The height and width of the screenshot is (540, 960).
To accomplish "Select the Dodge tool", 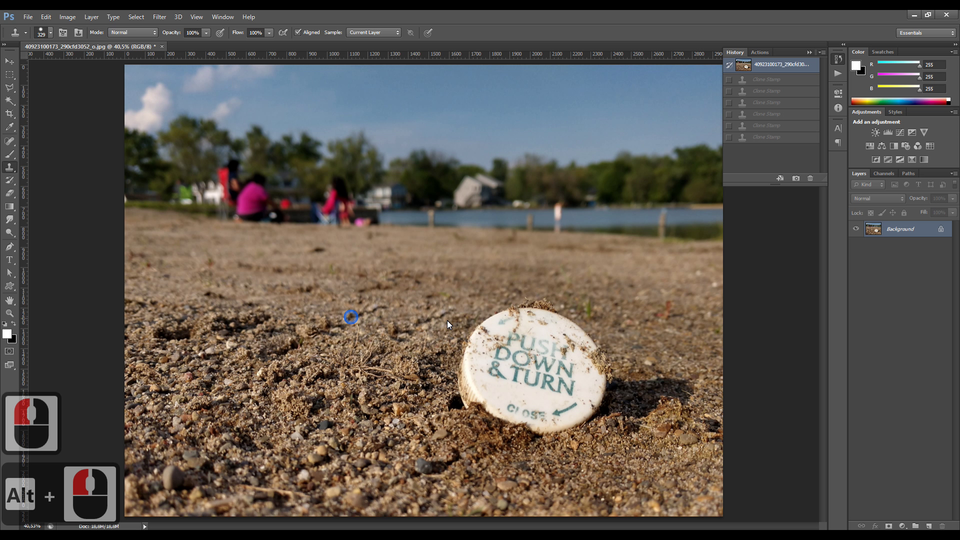I will (9, 233).
